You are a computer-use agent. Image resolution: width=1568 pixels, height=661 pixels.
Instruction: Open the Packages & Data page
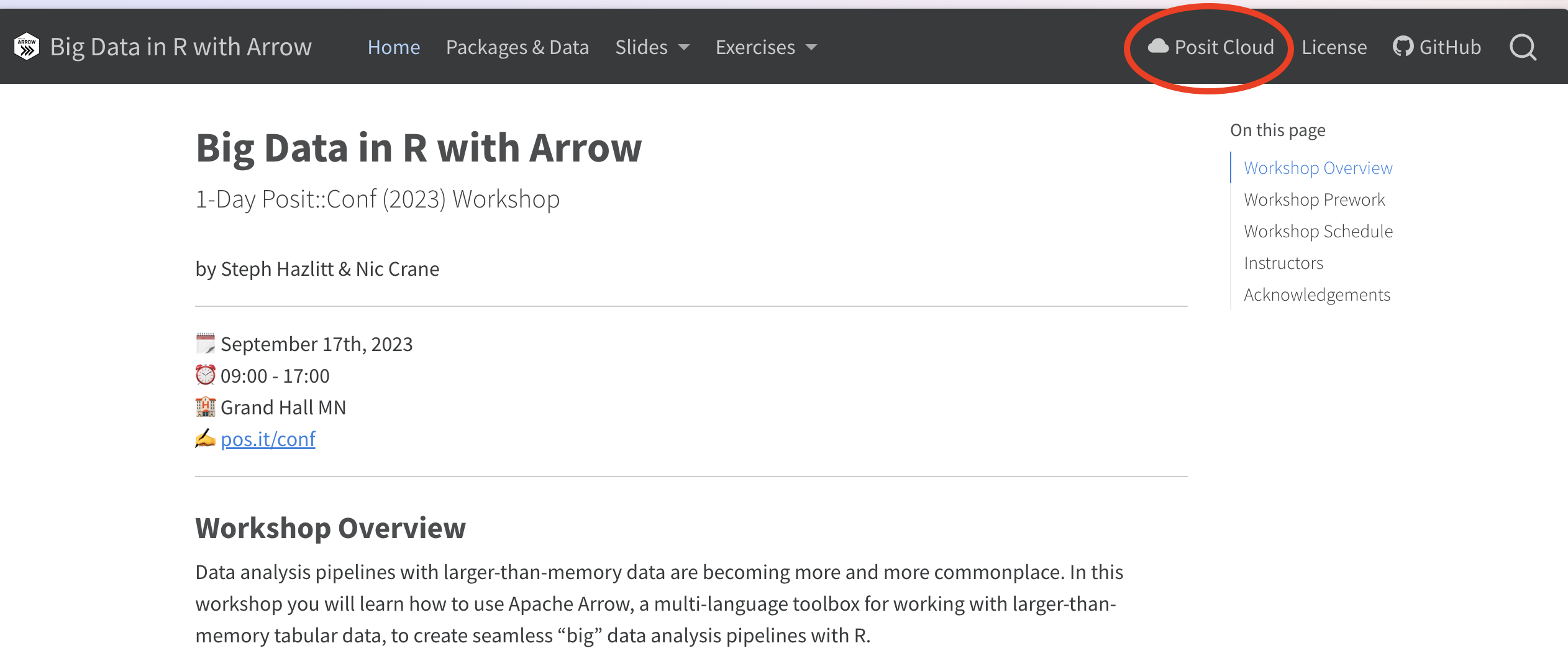coord(517,47)
